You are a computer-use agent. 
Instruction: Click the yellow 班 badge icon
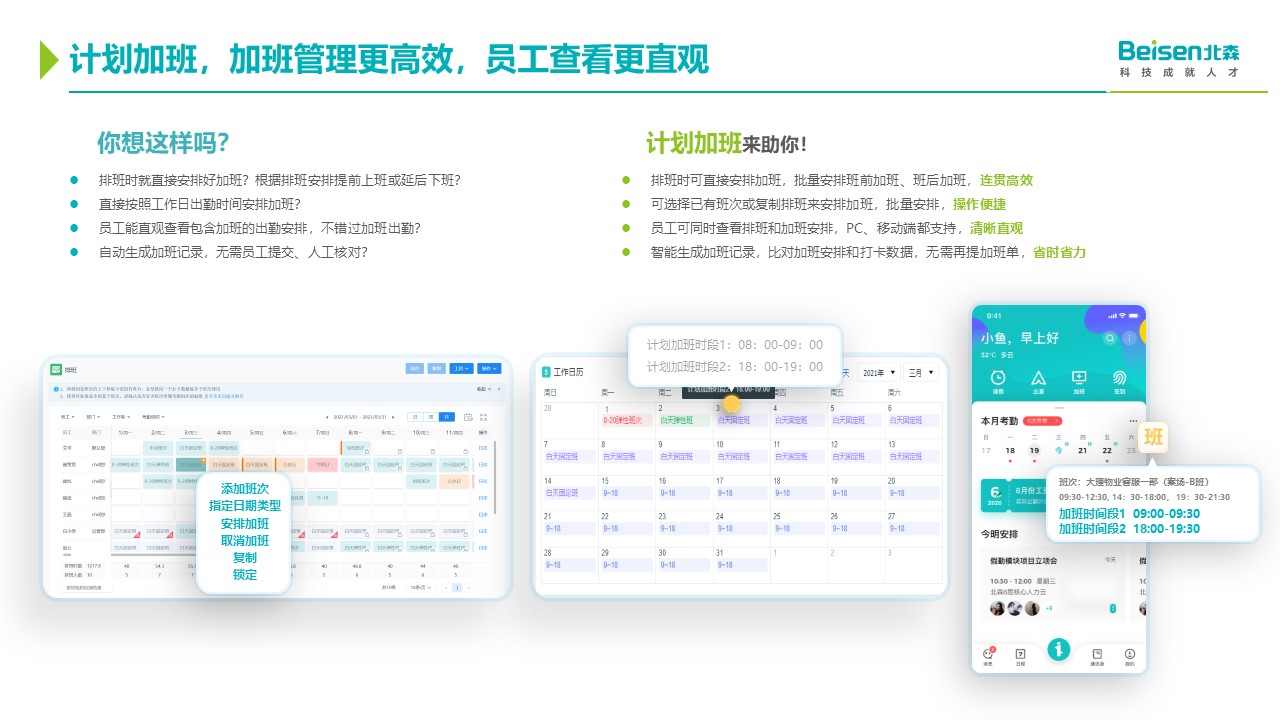[x=1154, y=437]
